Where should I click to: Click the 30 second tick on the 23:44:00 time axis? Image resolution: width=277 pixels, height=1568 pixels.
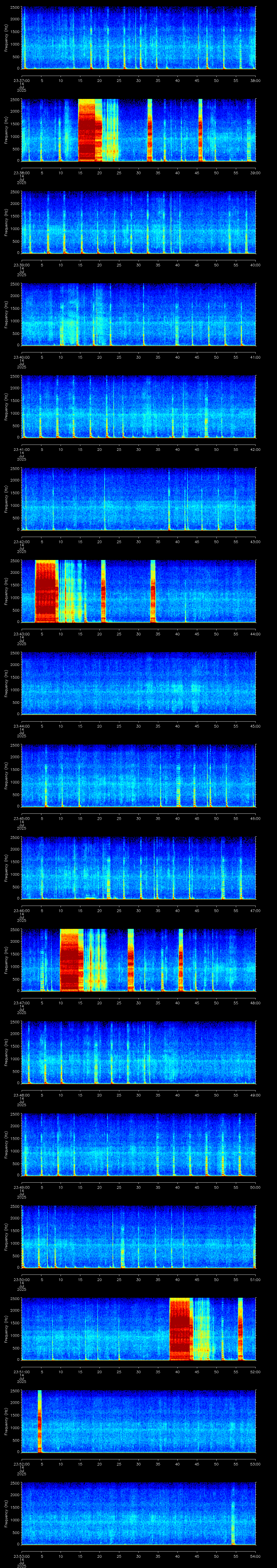coord(139,726)
